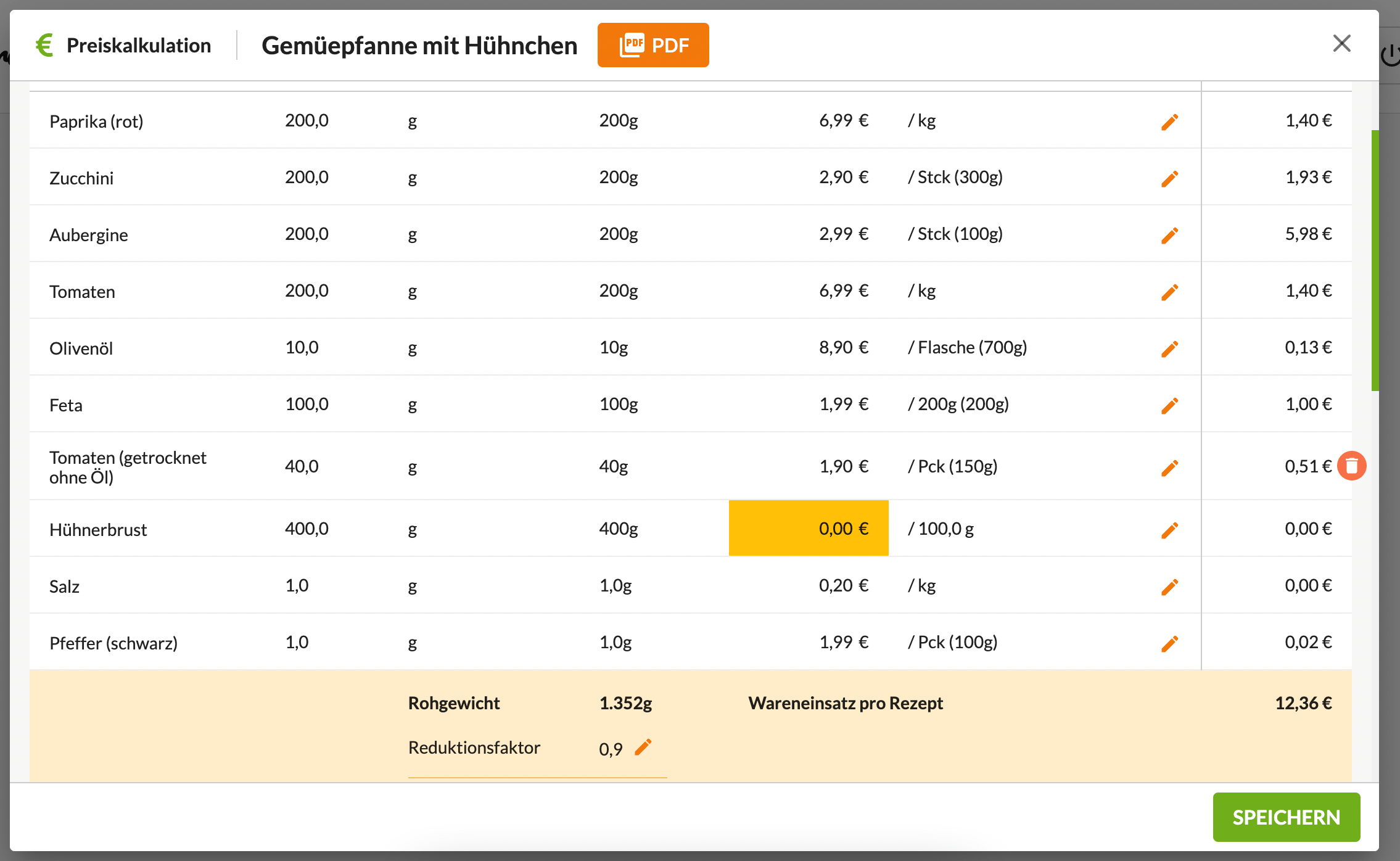Viewport: 1400px width, 861px height.
Task: Edit the Feta price with pencil icon
Action: 1169,405
